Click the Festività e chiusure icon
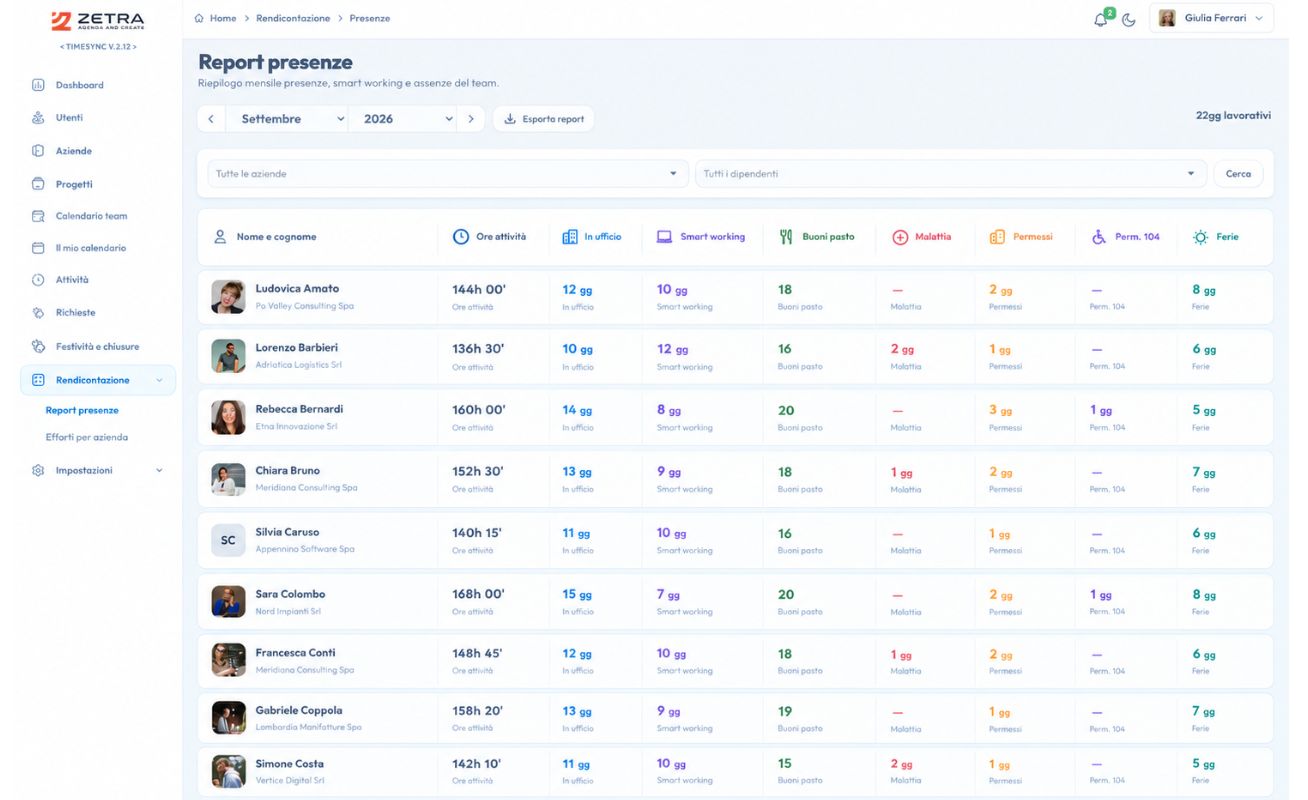Image resolution: width=1308 pixels, height=800 pixels. (38, 346)
